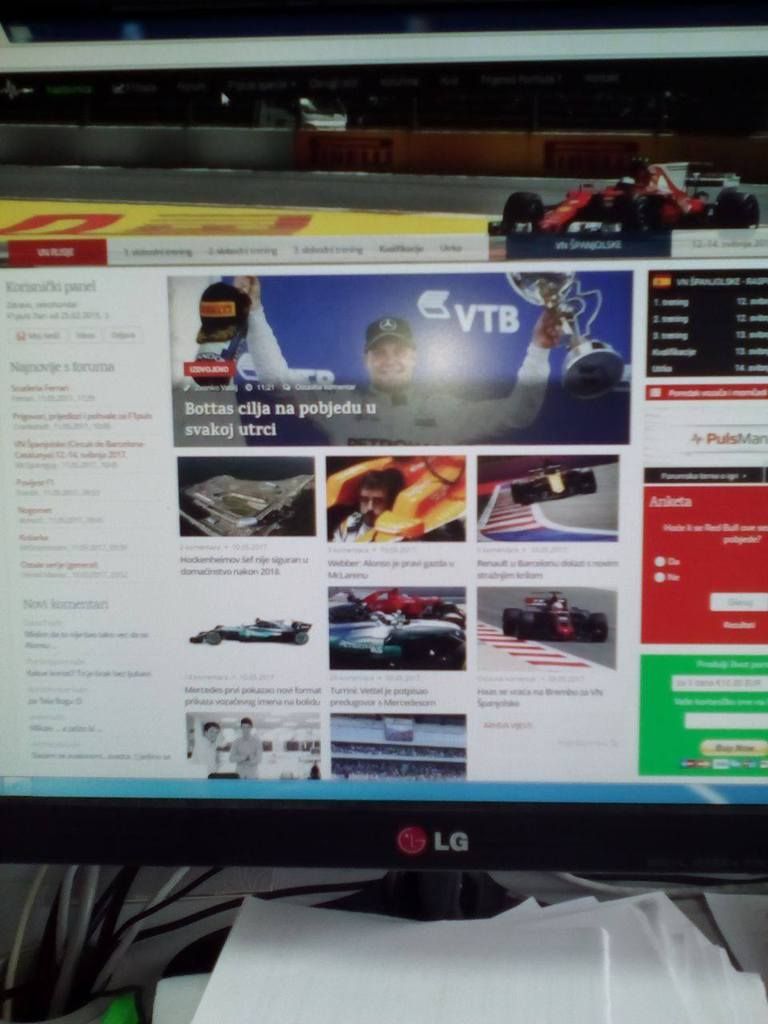This screenshot has height=1024, width=768.
Task: Select the "Da" poll radio option
Action: click(660, 561)
